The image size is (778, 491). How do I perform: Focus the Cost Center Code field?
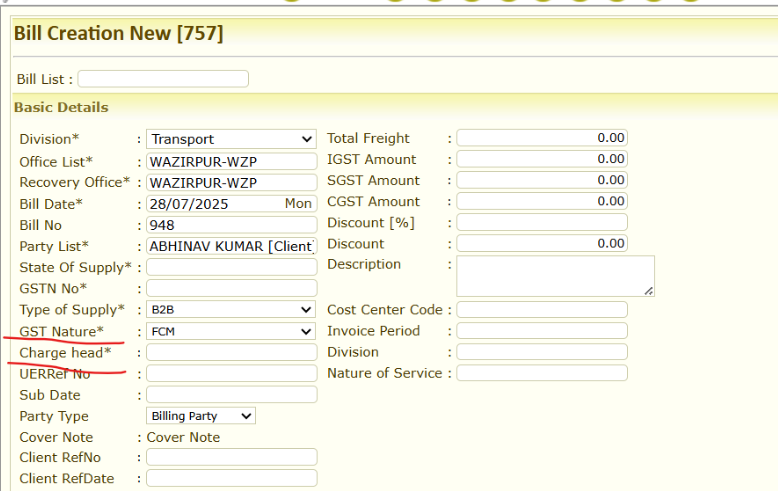pyautogui.click(x=542, y=310)
